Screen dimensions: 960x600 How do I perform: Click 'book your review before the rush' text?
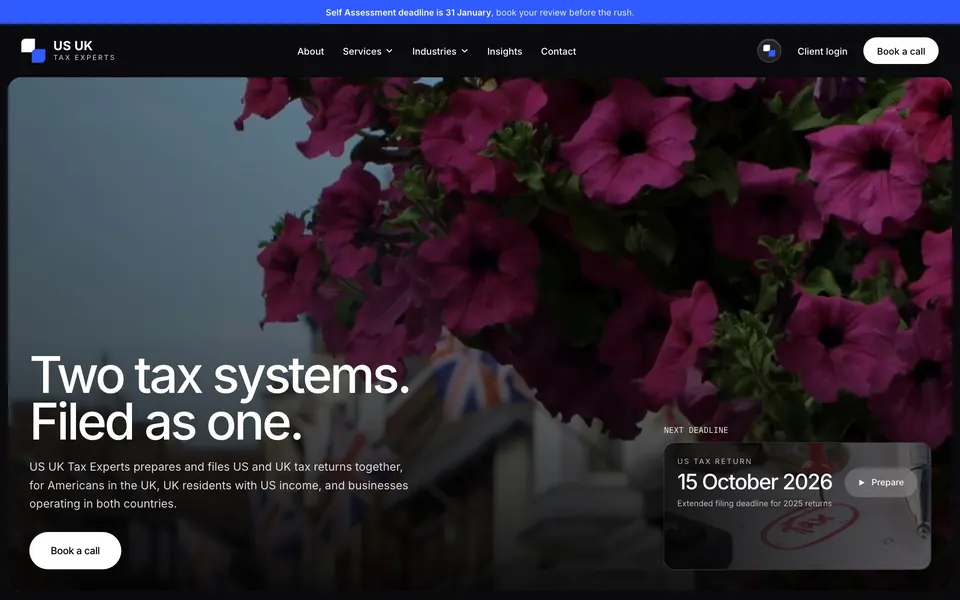click(x=564, y=12)
